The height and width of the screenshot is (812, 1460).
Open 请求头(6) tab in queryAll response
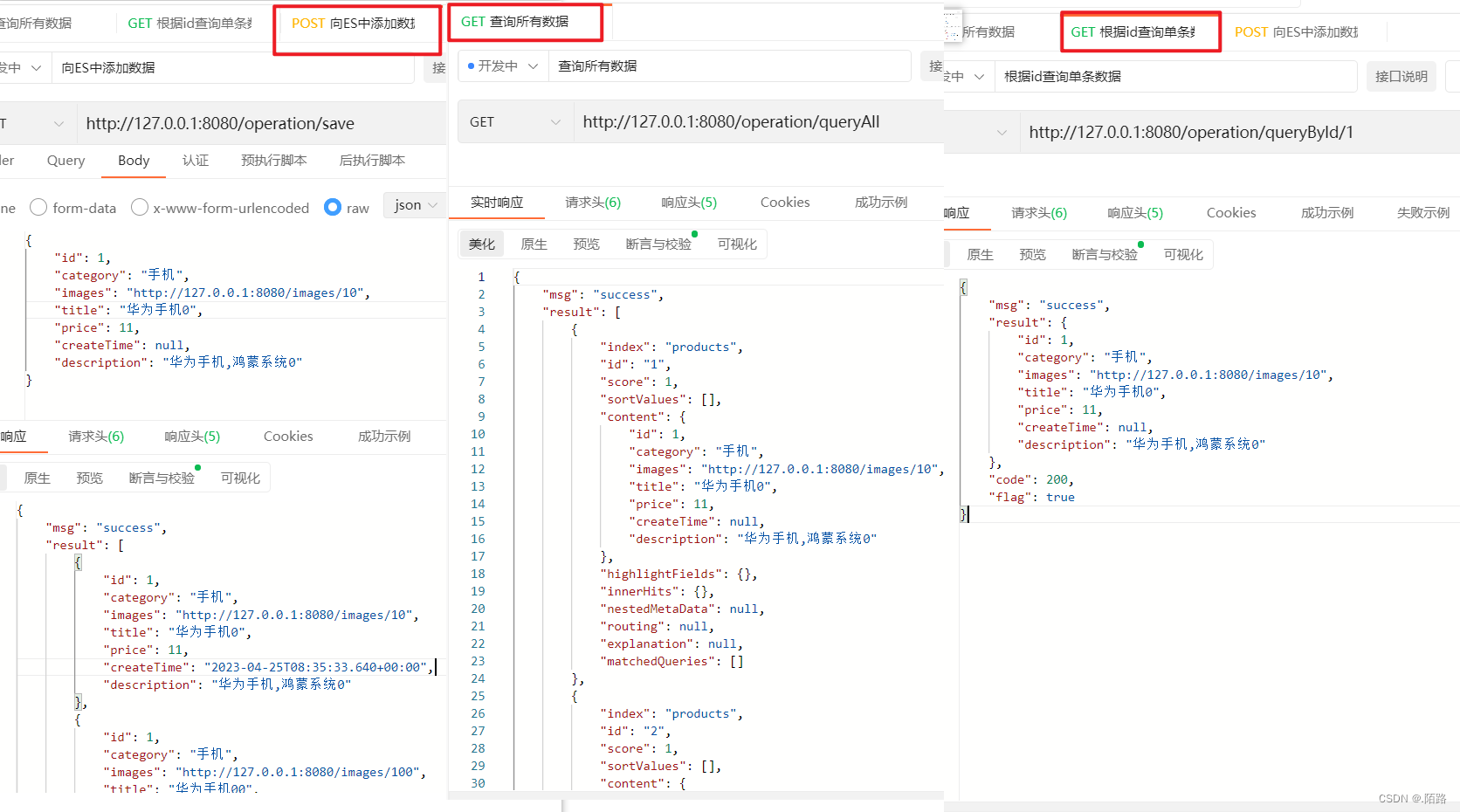(x=593, y=203)
